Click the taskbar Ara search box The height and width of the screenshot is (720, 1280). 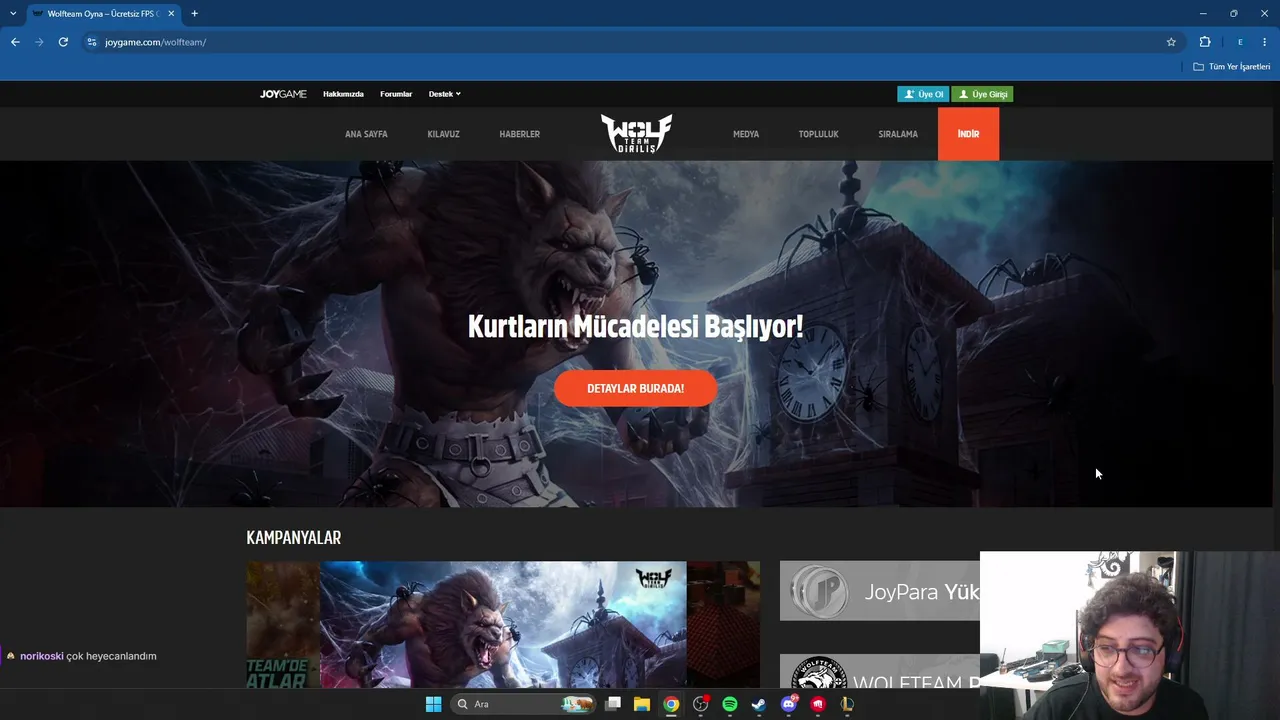[524, 704]
